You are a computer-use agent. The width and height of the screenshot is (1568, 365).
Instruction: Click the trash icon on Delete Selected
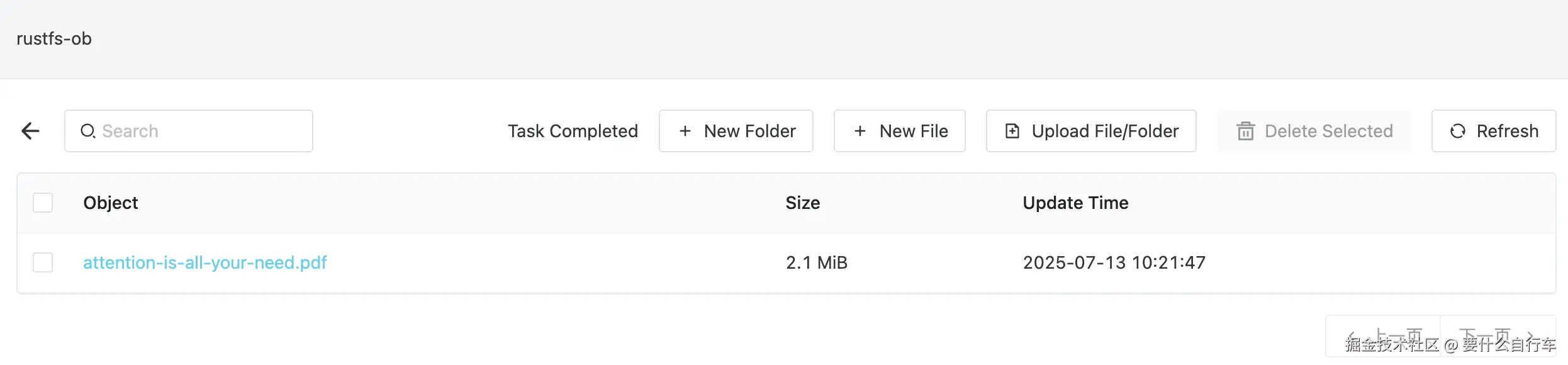tap(1245, 131)
